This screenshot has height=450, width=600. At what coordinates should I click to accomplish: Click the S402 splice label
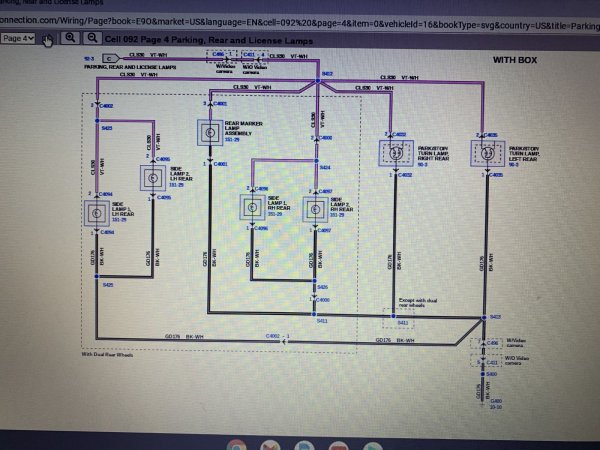[x=327, y=73]
